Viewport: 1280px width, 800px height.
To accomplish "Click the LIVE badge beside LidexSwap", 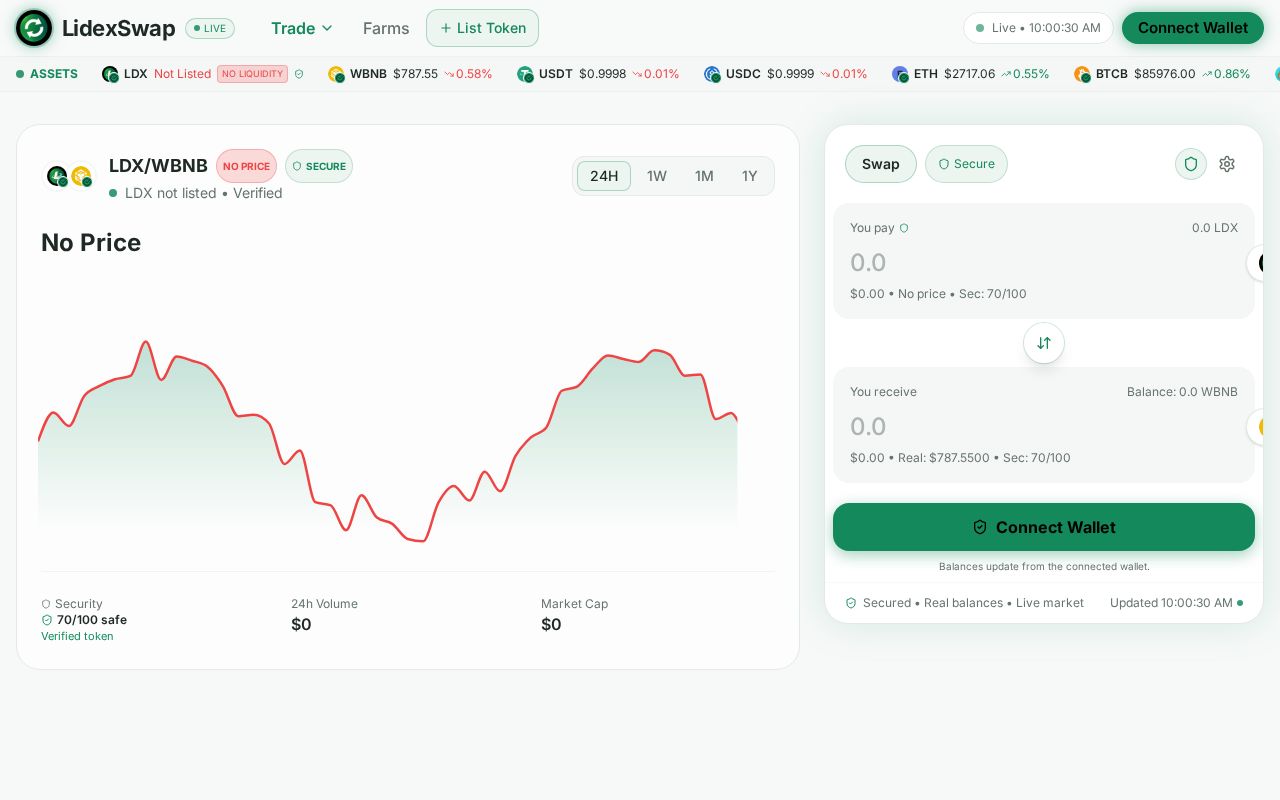I will (210, 28).
